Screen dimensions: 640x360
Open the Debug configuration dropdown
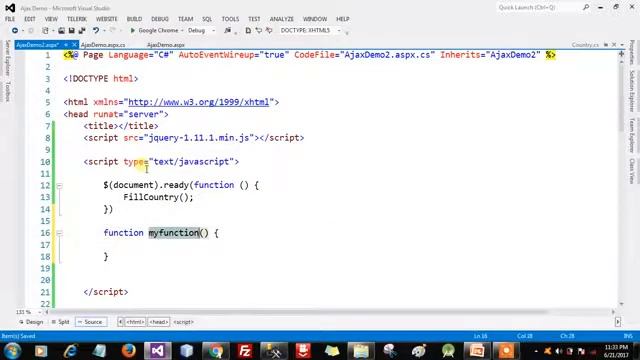tap(213, 31)
